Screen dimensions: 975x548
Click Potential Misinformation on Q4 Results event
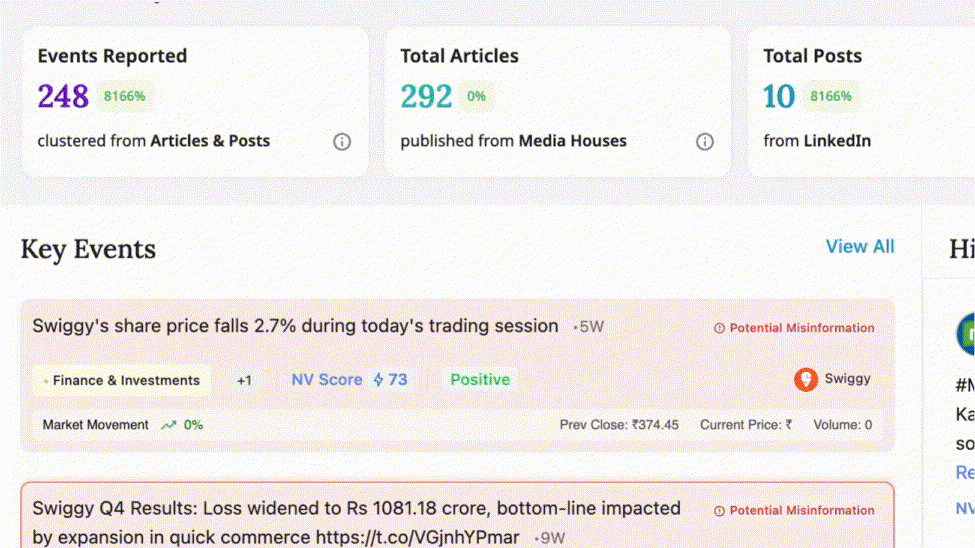tap(802, 511)
